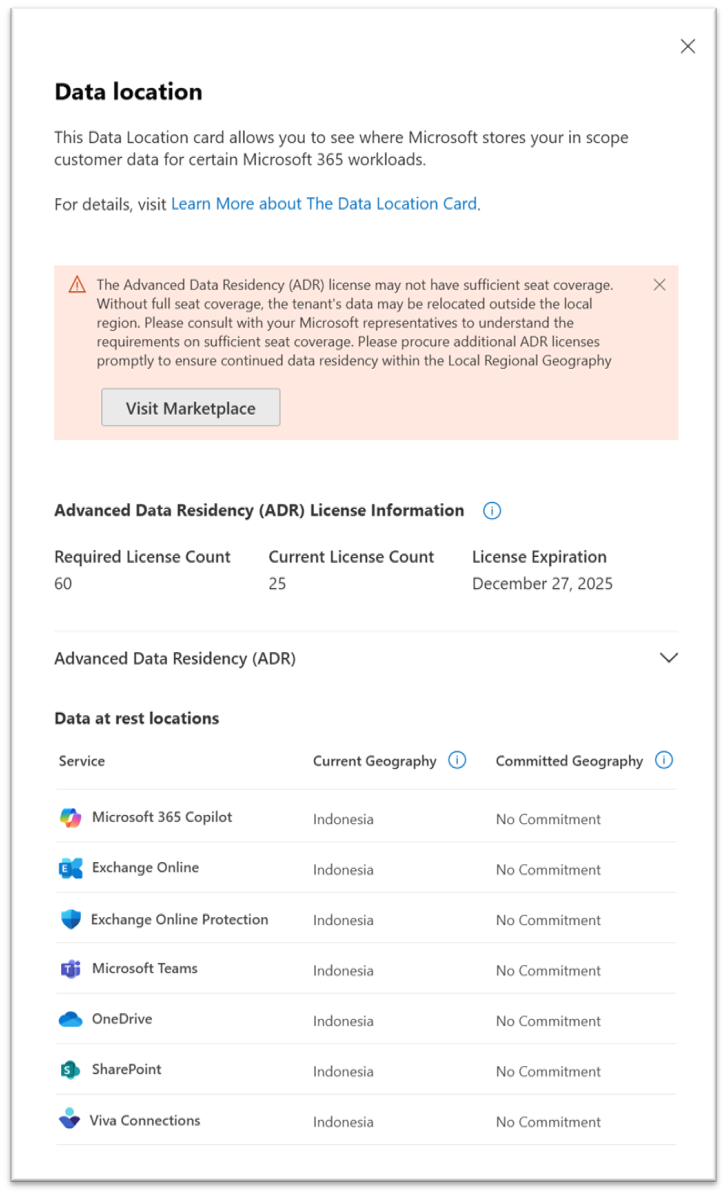Click the Exchange Online Protection shield icon
The width and height of the screenshot is (727, 1195).
coord(71,919)
